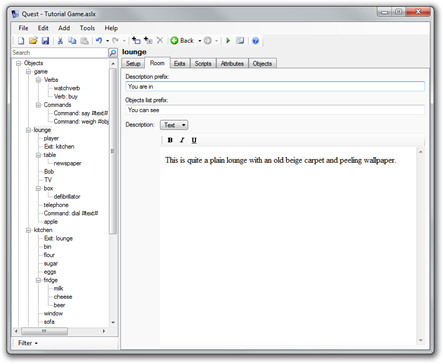
Task: Select the defibrillator tree item
Action: tap(67, 196)
